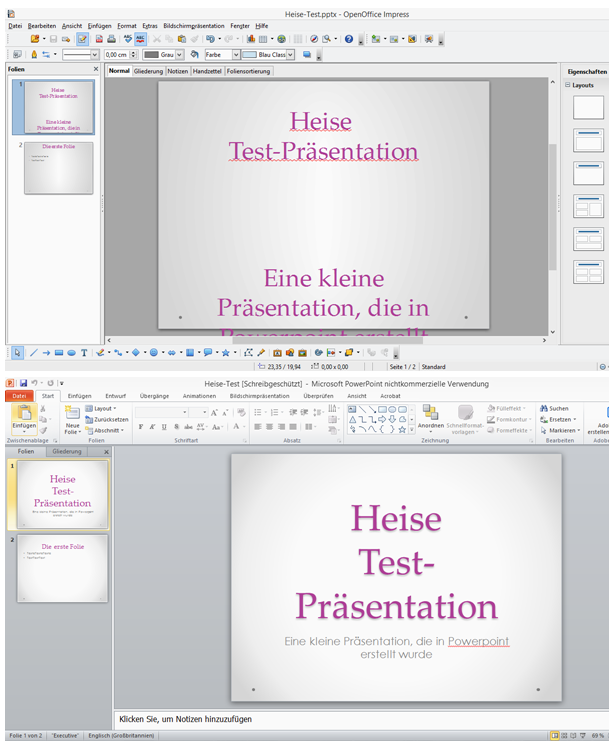
Task: Choose the stars shapes tool in Impress
Action: [226, 353]
